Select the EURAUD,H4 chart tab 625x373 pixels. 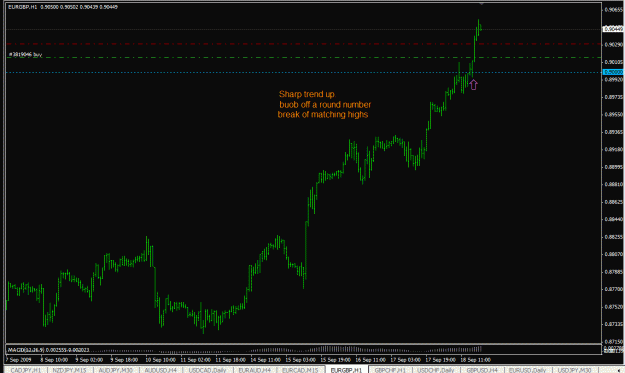pyautogui.click(x=254, y=370)
